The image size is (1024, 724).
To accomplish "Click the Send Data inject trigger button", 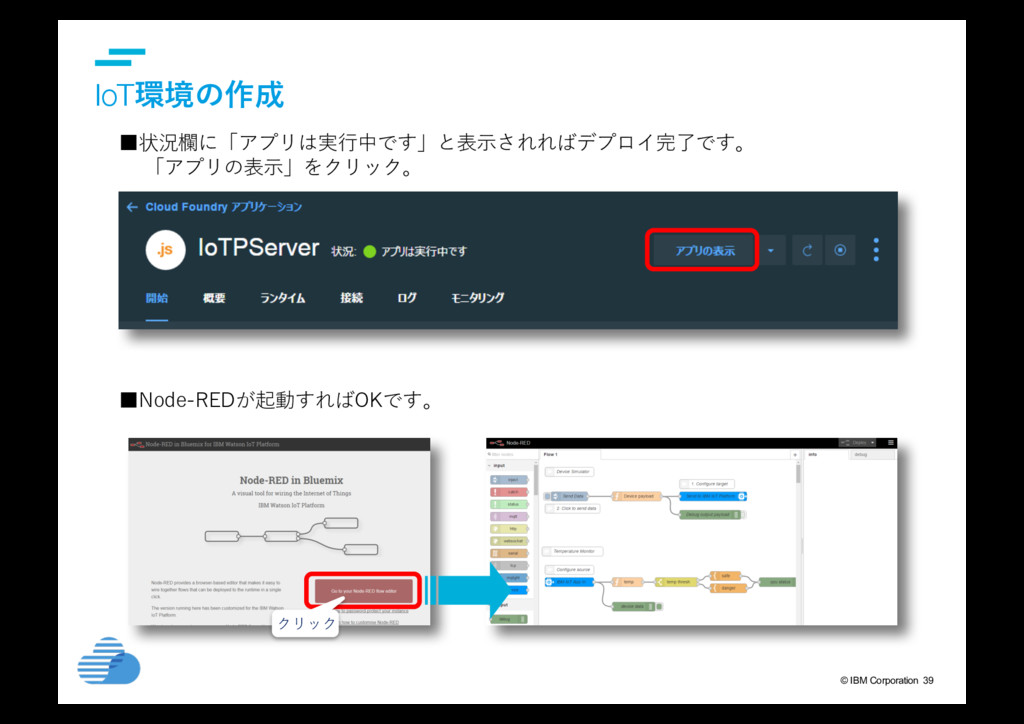I will pyautogui.click(x=547, y=497).
